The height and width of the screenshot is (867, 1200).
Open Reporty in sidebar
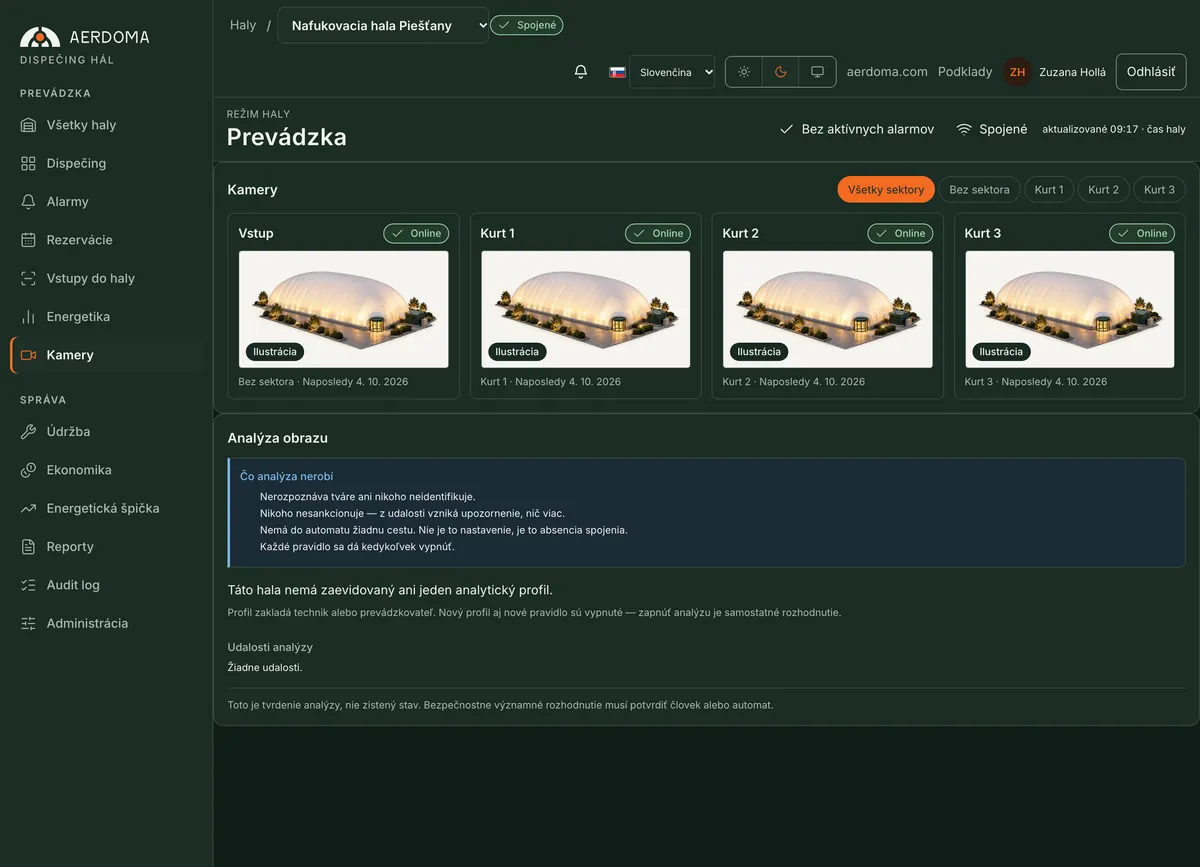(x=106, y=547)
